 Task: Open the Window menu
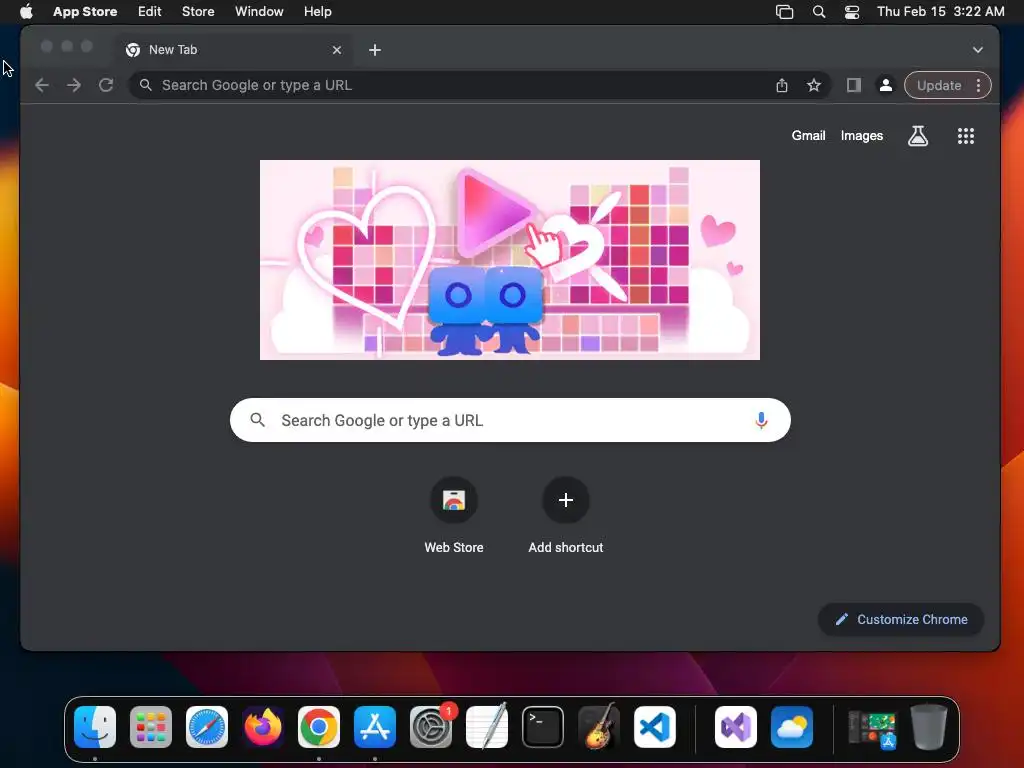coord(259,12)
